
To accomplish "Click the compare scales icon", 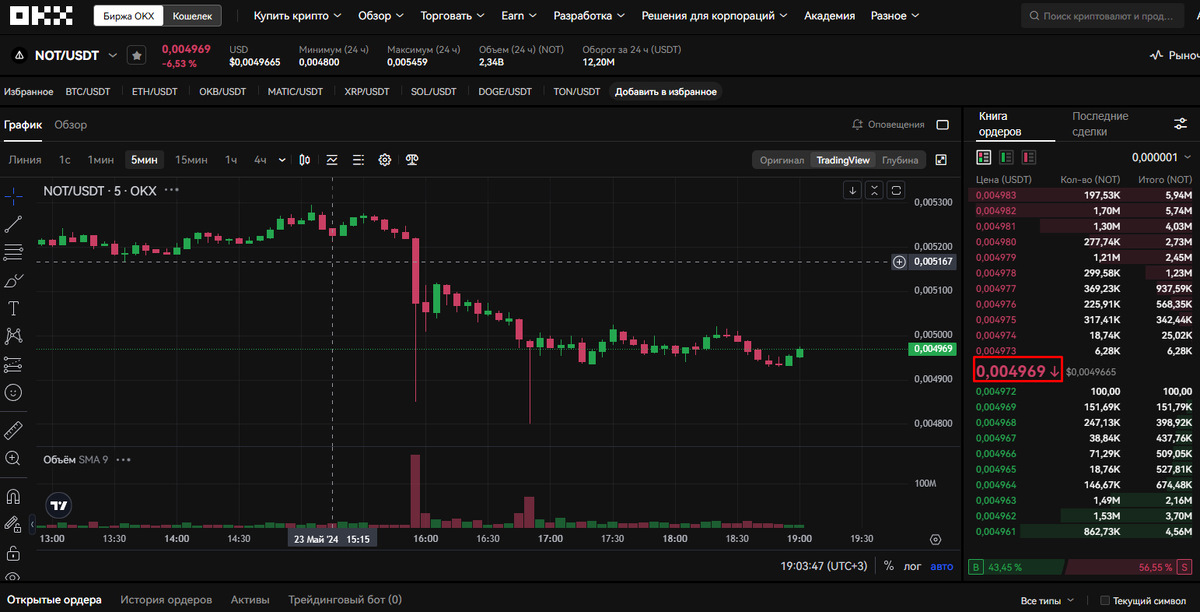I will point(411,159).
